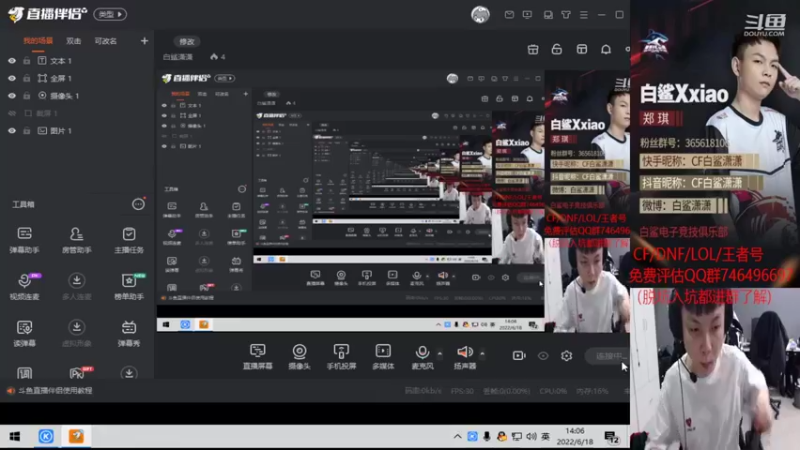Switch to 可改名 scene tab

pyautogui.click(x=106, y=41)
